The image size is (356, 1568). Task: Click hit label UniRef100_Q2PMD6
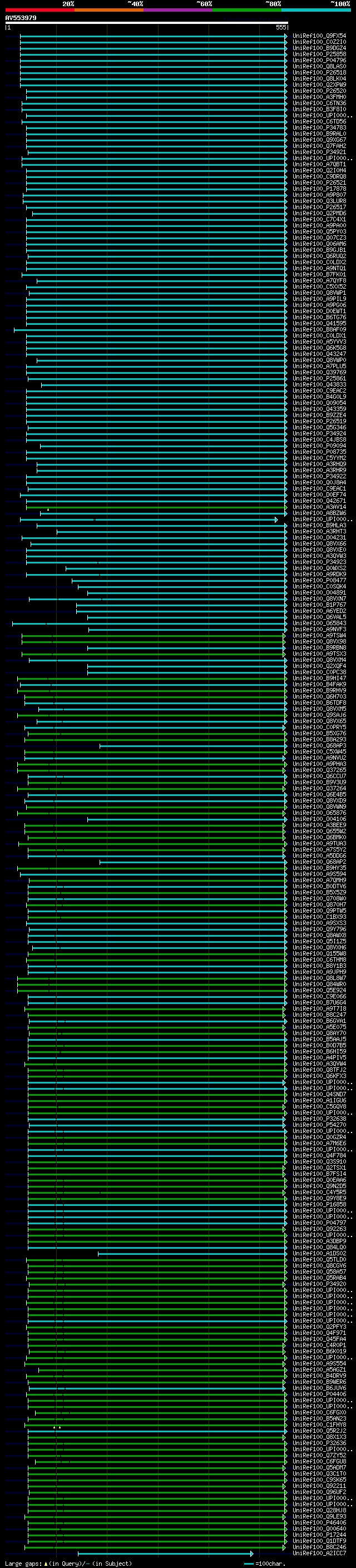(x=319, y=213)
